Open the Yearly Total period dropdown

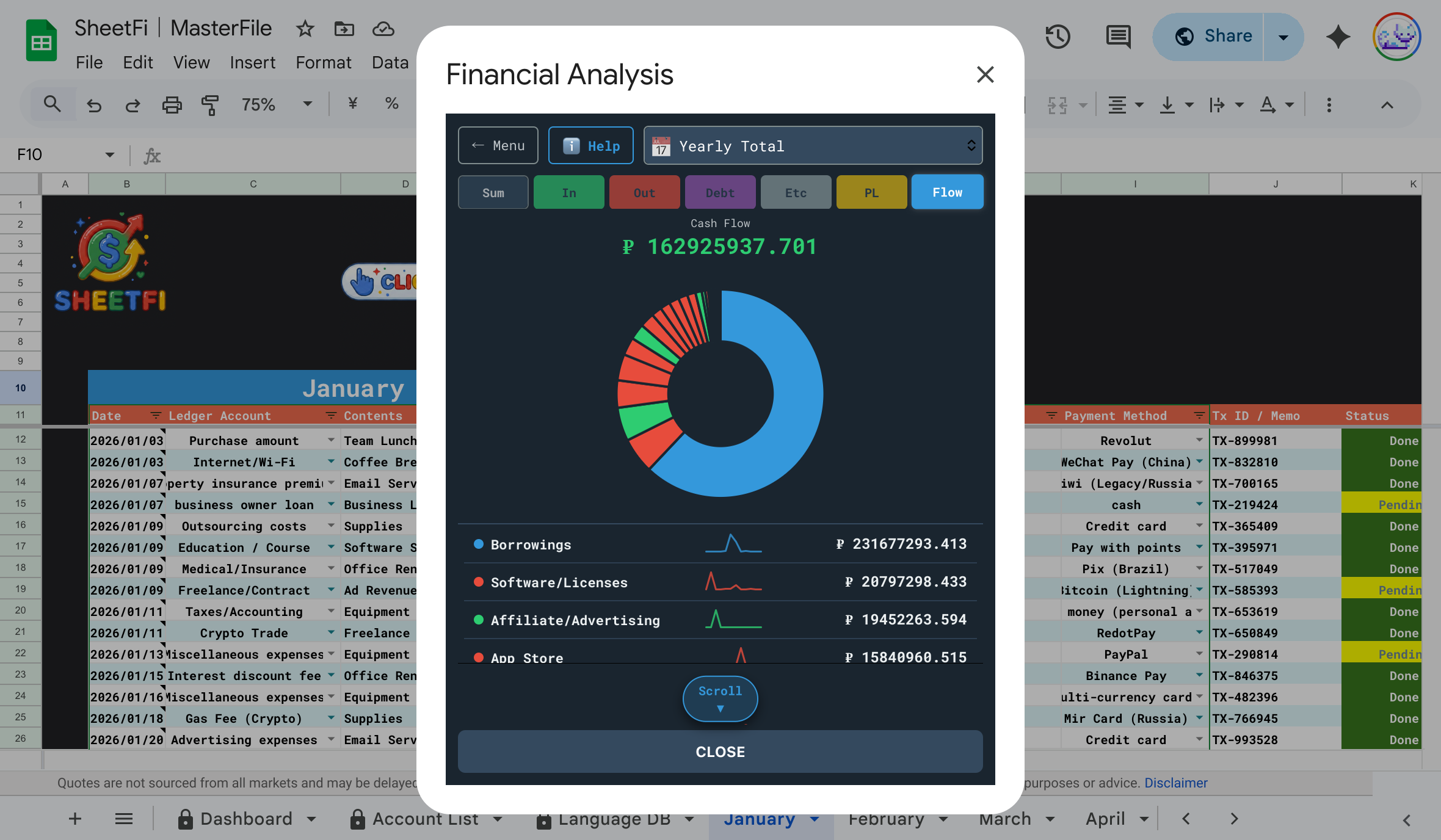point(813,146)
